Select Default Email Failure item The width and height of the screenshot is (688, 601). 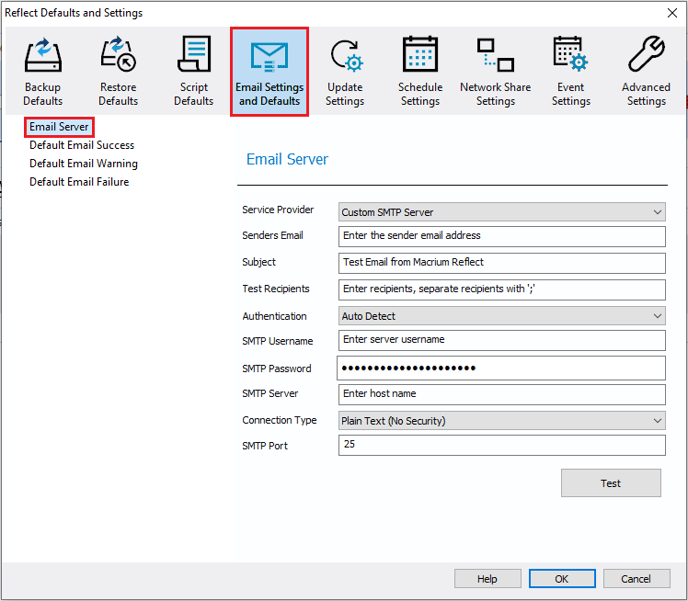point(79,182)
